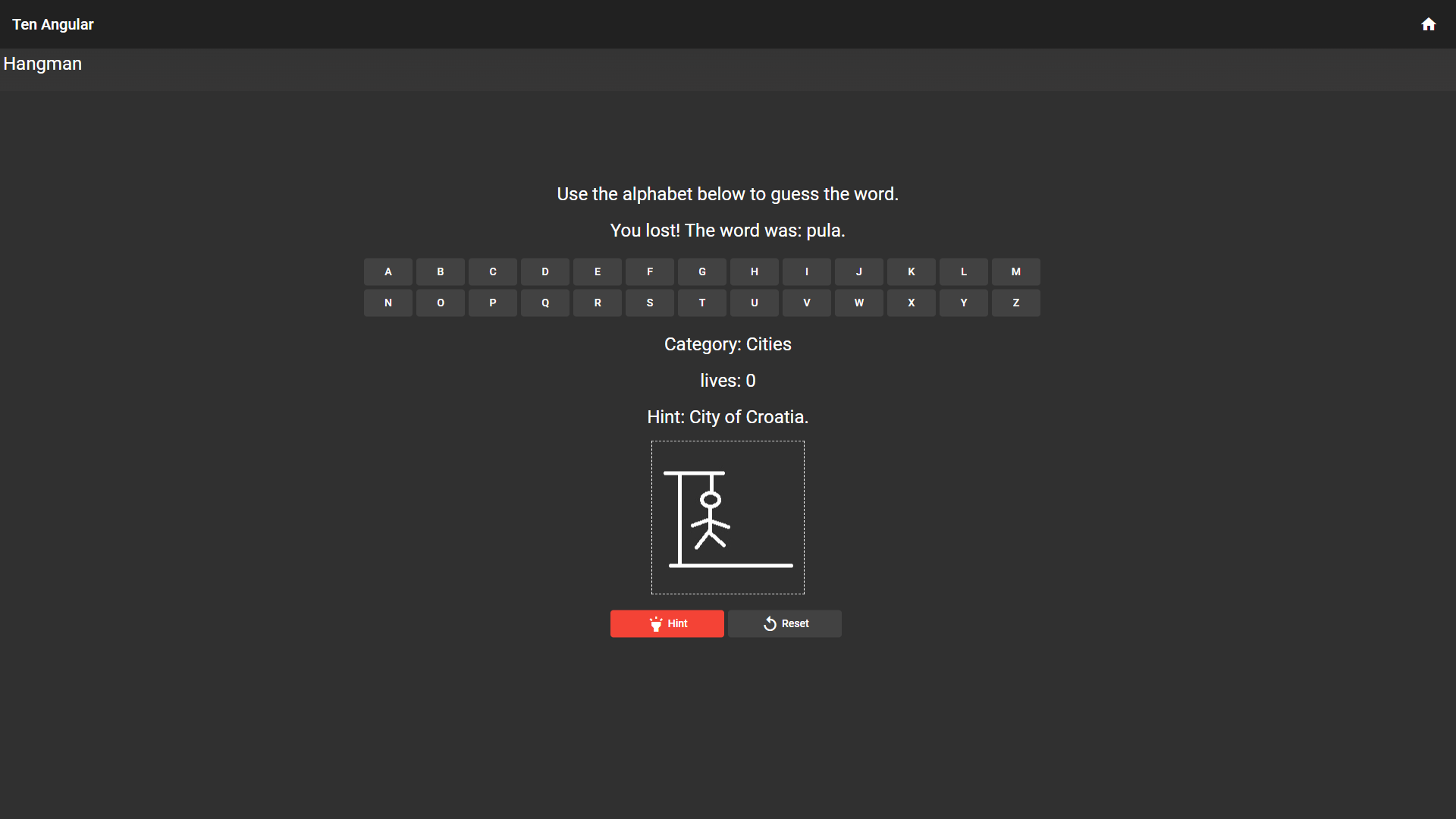Select the letter Z key
Viewport: 1456px width, 819px height.
click(x=1016, y=303)
